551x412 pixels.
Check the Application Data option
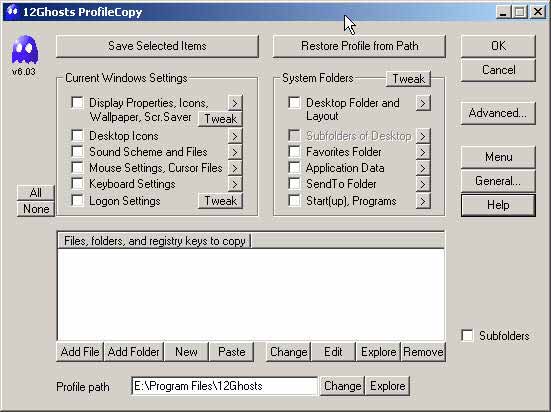click(294, 168)
